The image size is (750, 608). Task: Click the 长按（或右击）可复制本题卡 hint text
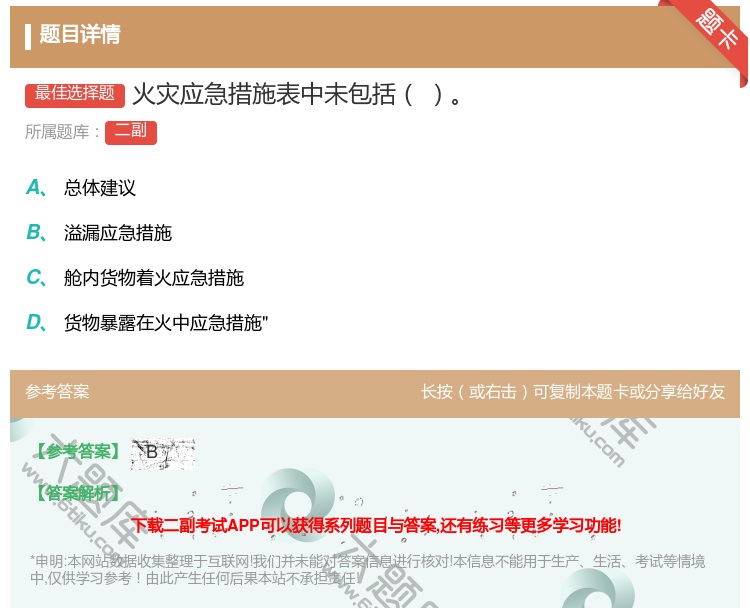(573, 392)
